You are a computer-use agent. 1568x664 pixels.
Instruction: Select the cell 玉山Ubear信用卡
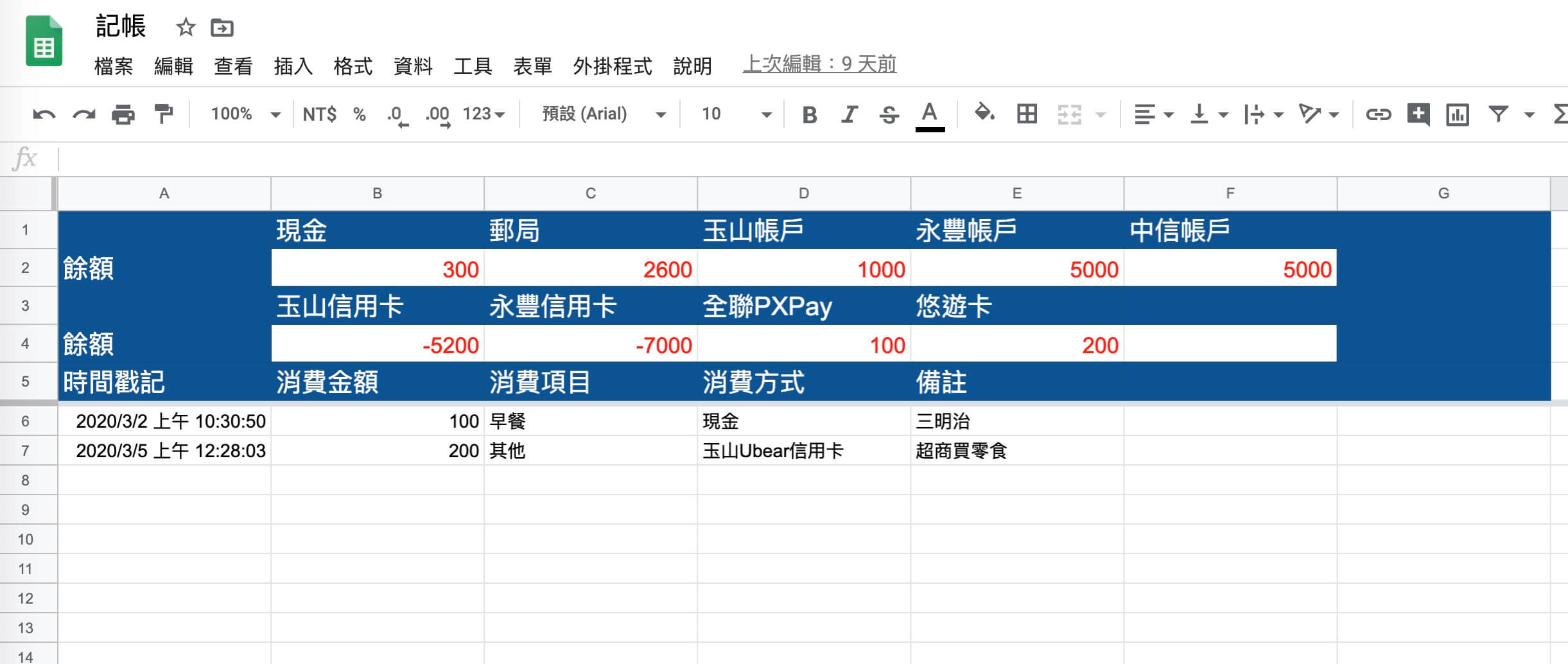[x=804, y=451]
